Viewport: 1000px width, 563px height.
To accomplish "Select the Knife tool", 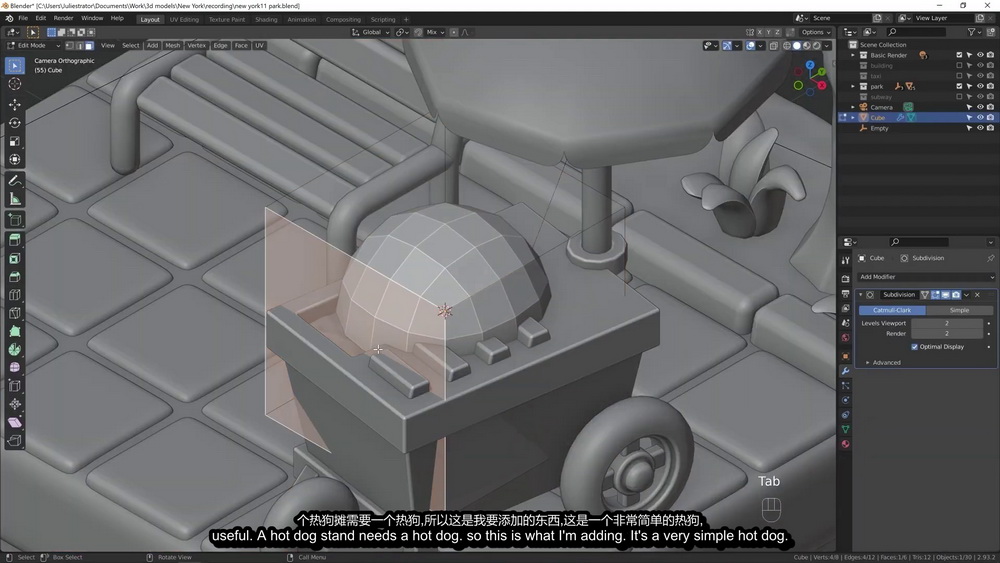I will coord(15,313).
